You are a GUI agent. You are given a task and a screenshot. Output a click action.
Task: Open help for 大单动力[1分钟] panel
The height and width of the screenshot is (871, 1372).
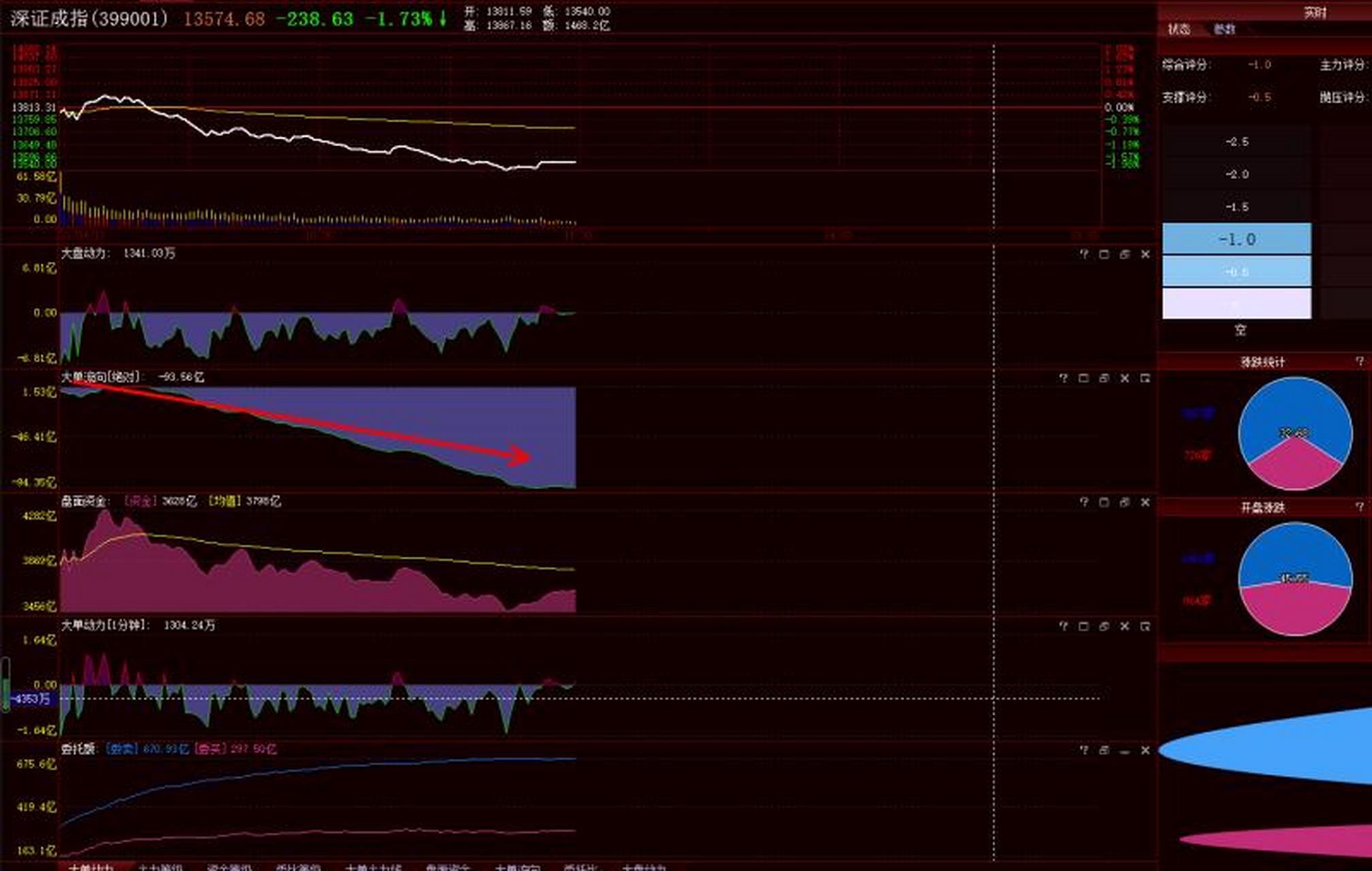(x=1063, y=626)
